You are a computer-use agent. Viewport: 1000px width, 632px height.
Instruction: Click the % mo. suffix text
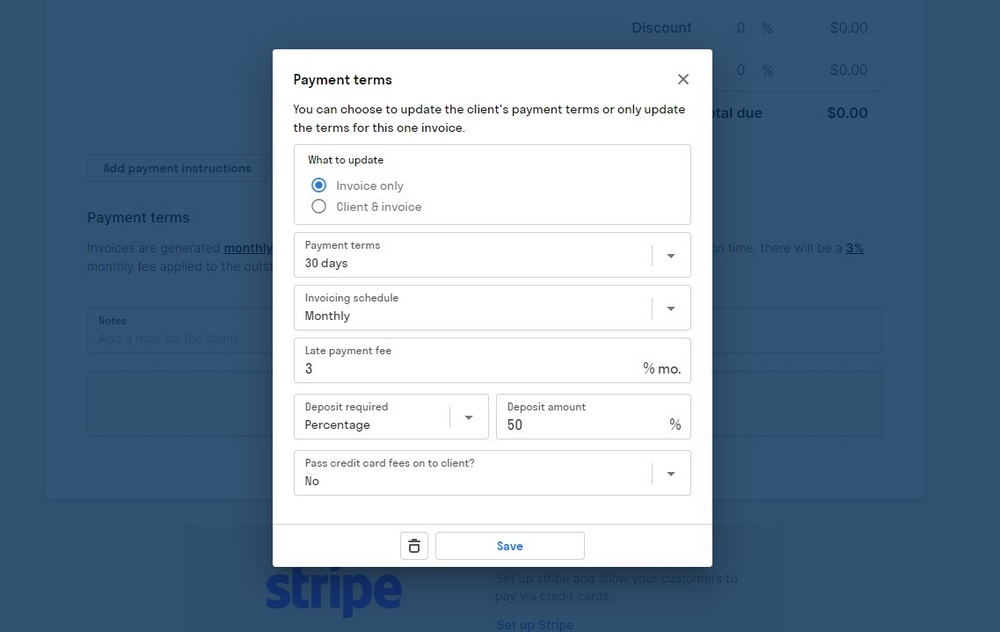[661, 369]
